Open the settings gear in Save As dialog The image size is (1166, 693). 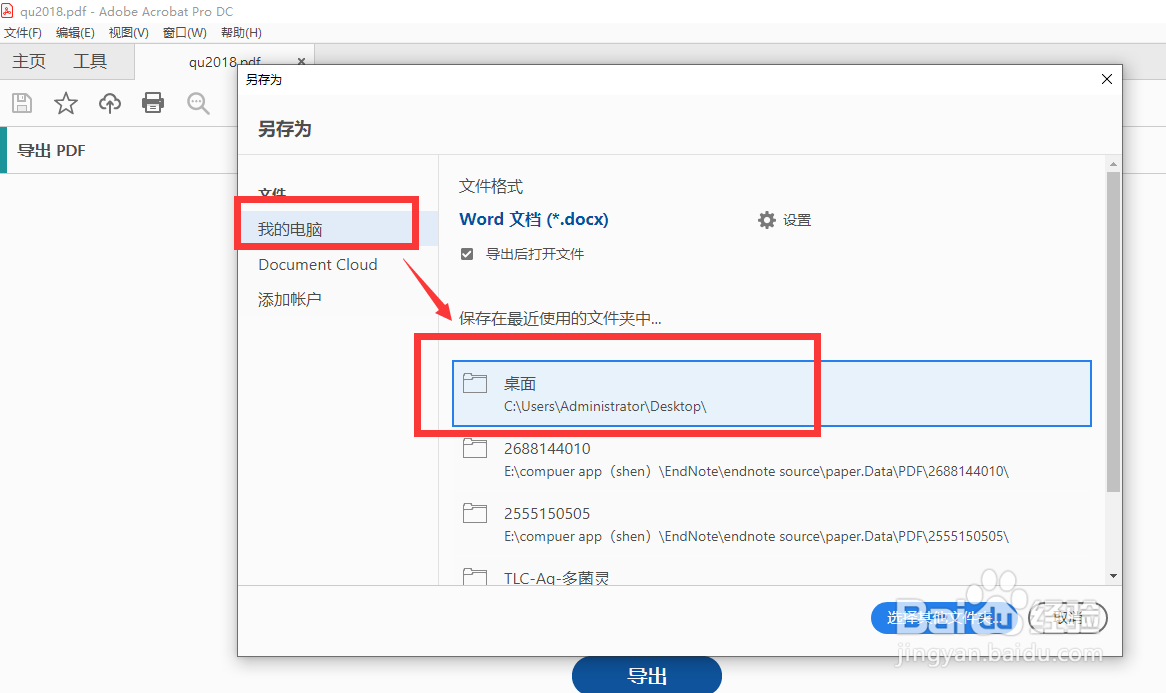[x=767, y=220]
